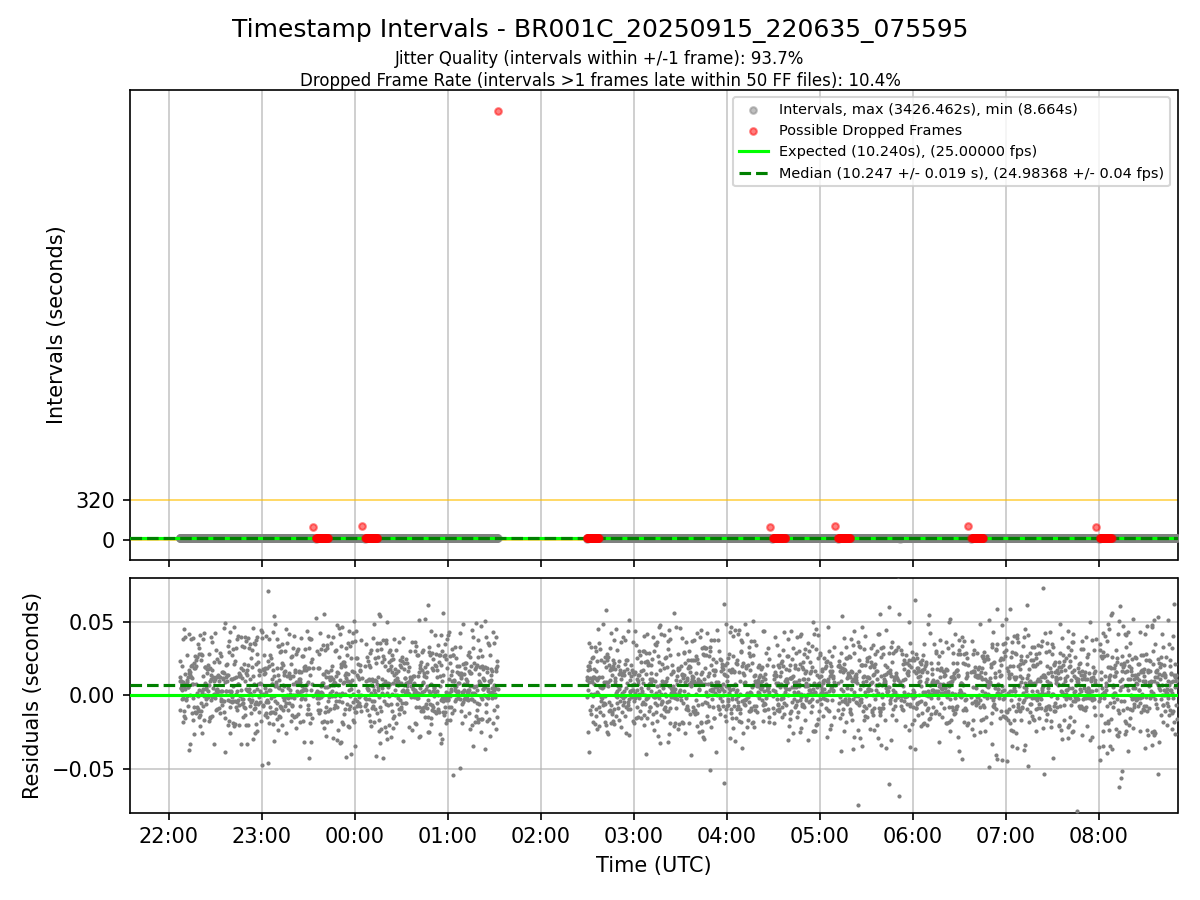Click the 00:00 time tick label

pyautogui.click(x=355, y=834)
